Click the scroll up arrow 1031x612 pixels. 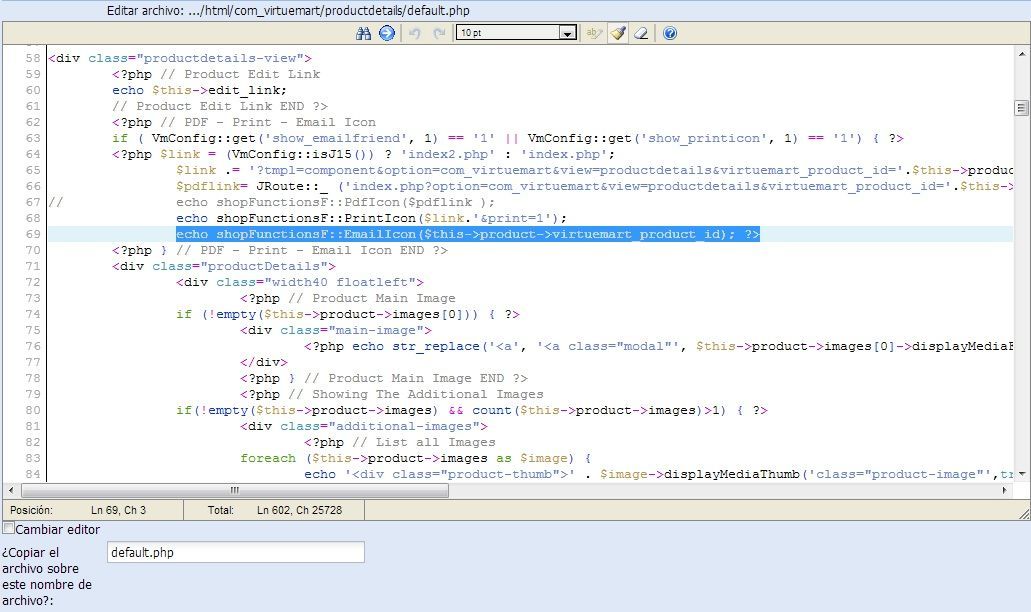point(1021,54)
